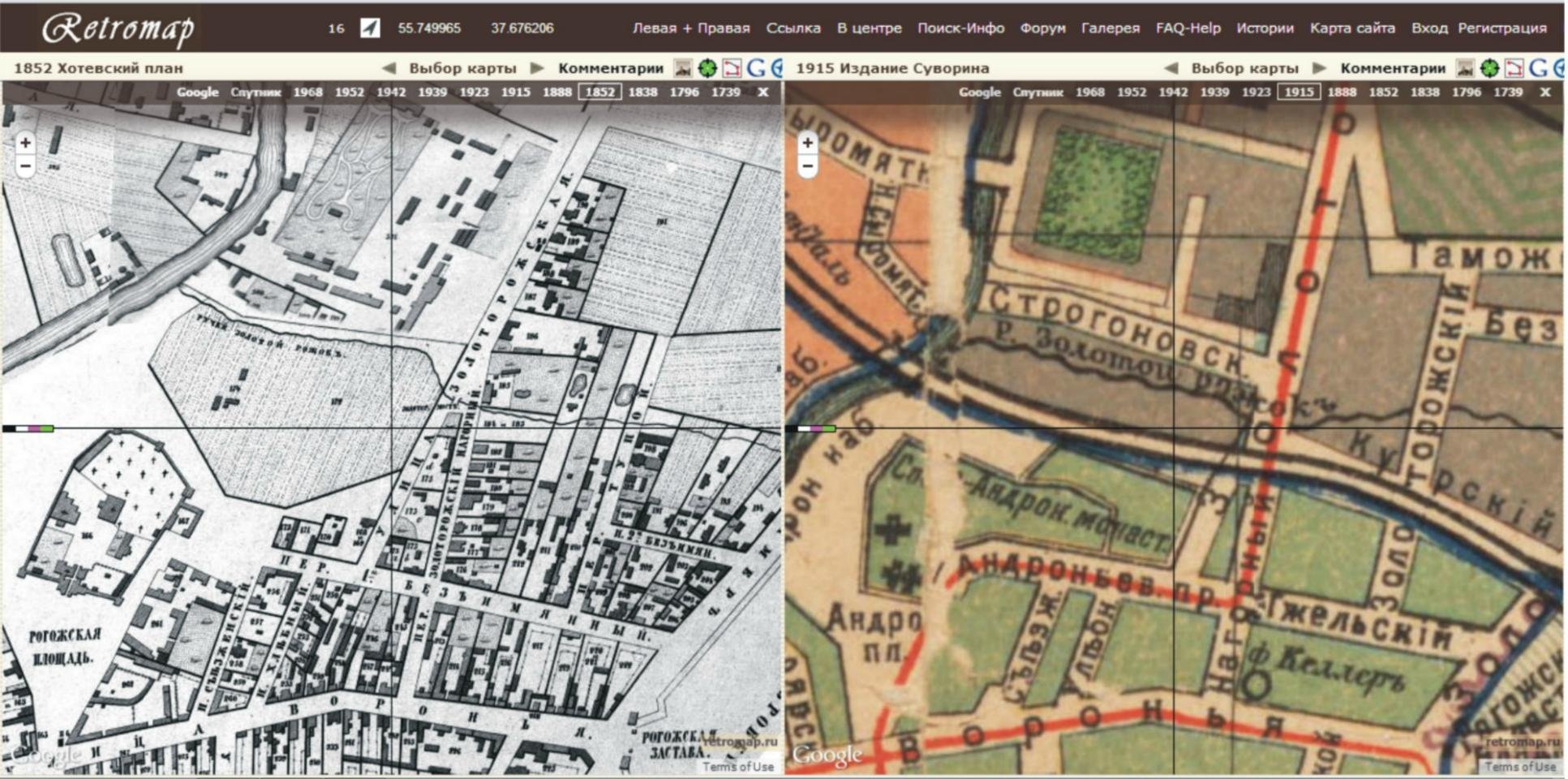
Task: Go to the next map in the right panel
Action: 1319,68
